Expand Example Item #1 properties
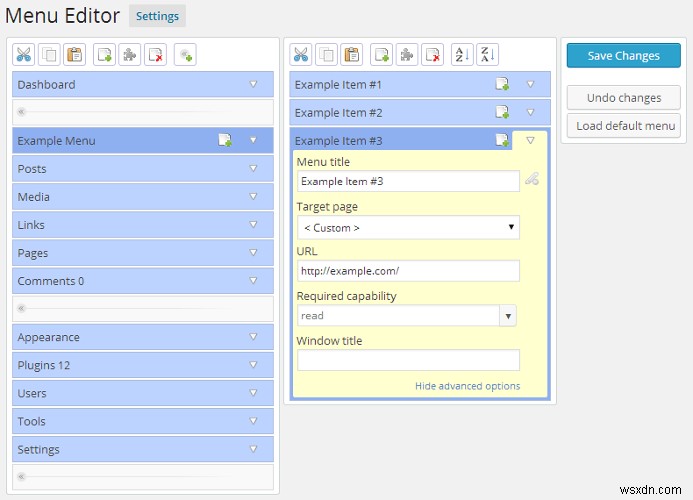693x500 pixels. click(530, 84)
